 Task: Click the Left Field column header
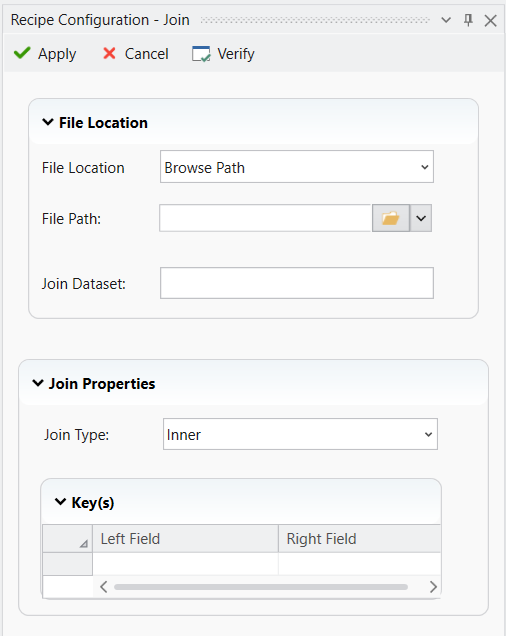tap(185, 538)
